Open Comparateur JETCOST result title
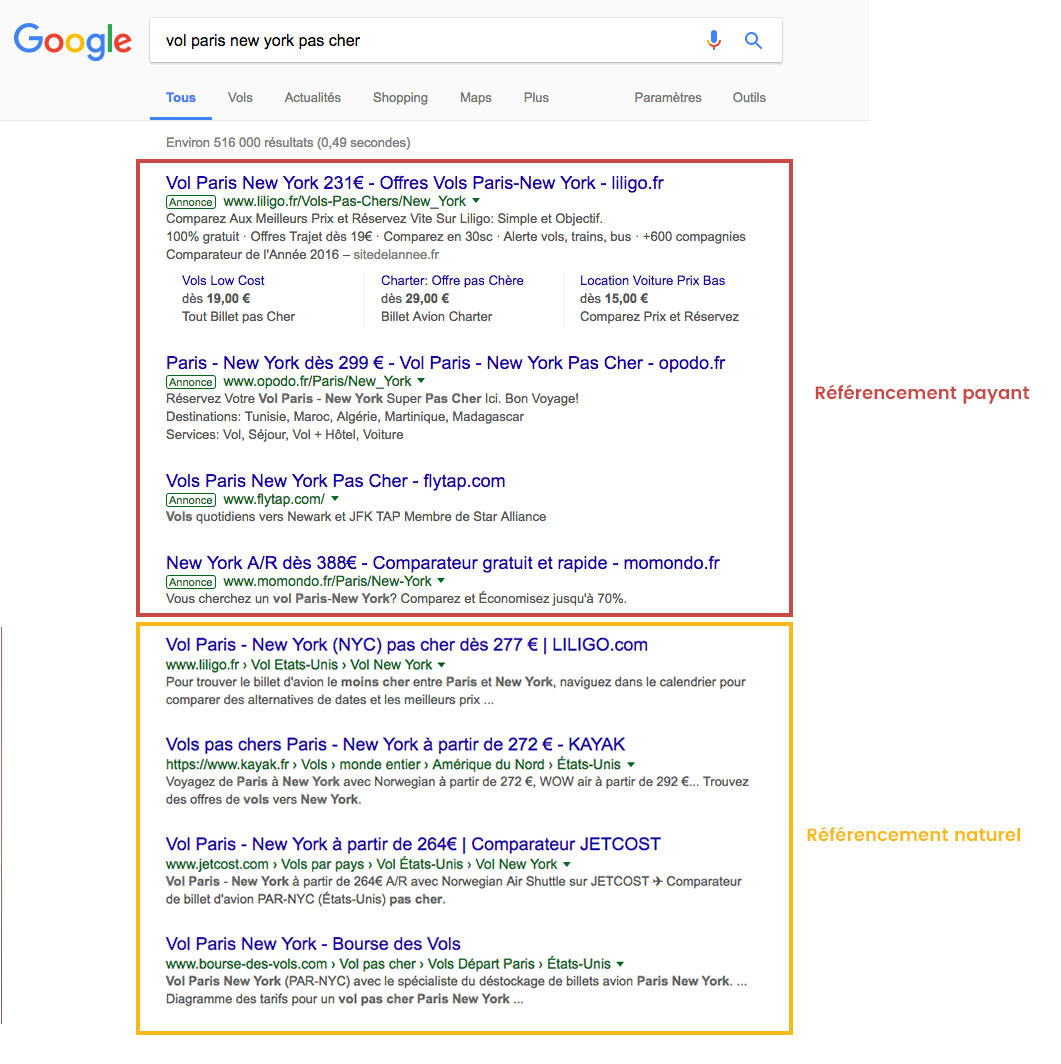This screenshot has height=1064, width=1061. point(412,843)
